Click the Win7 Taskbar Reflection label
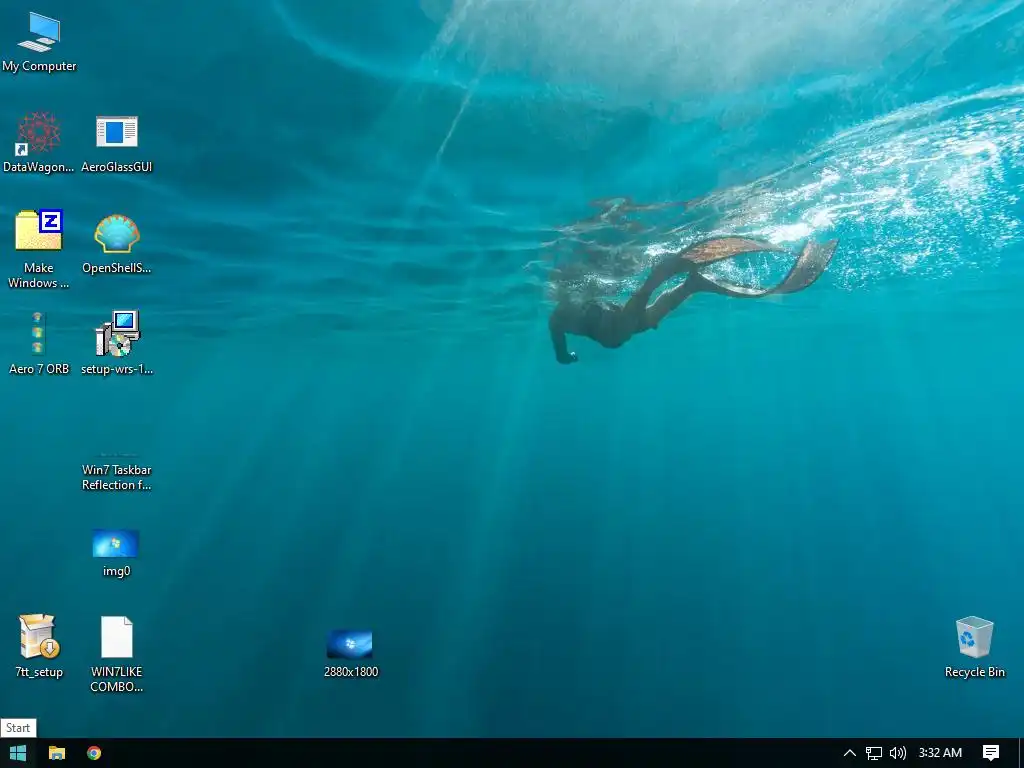1024x768 pixels. pyautogui.click(x=116, y=477)
